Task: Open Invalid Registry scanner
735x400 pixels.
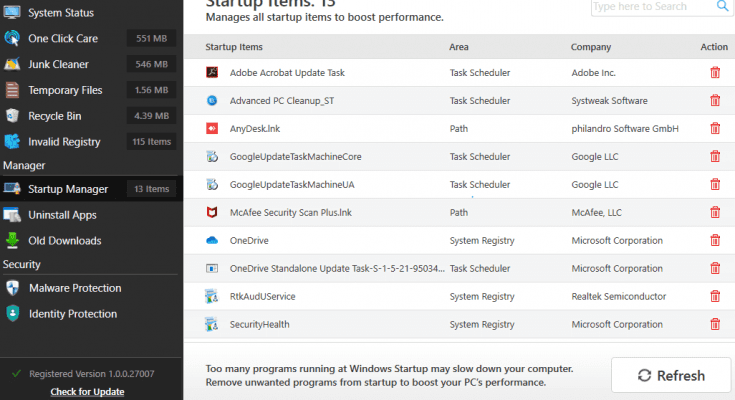Action: (64, 142)
